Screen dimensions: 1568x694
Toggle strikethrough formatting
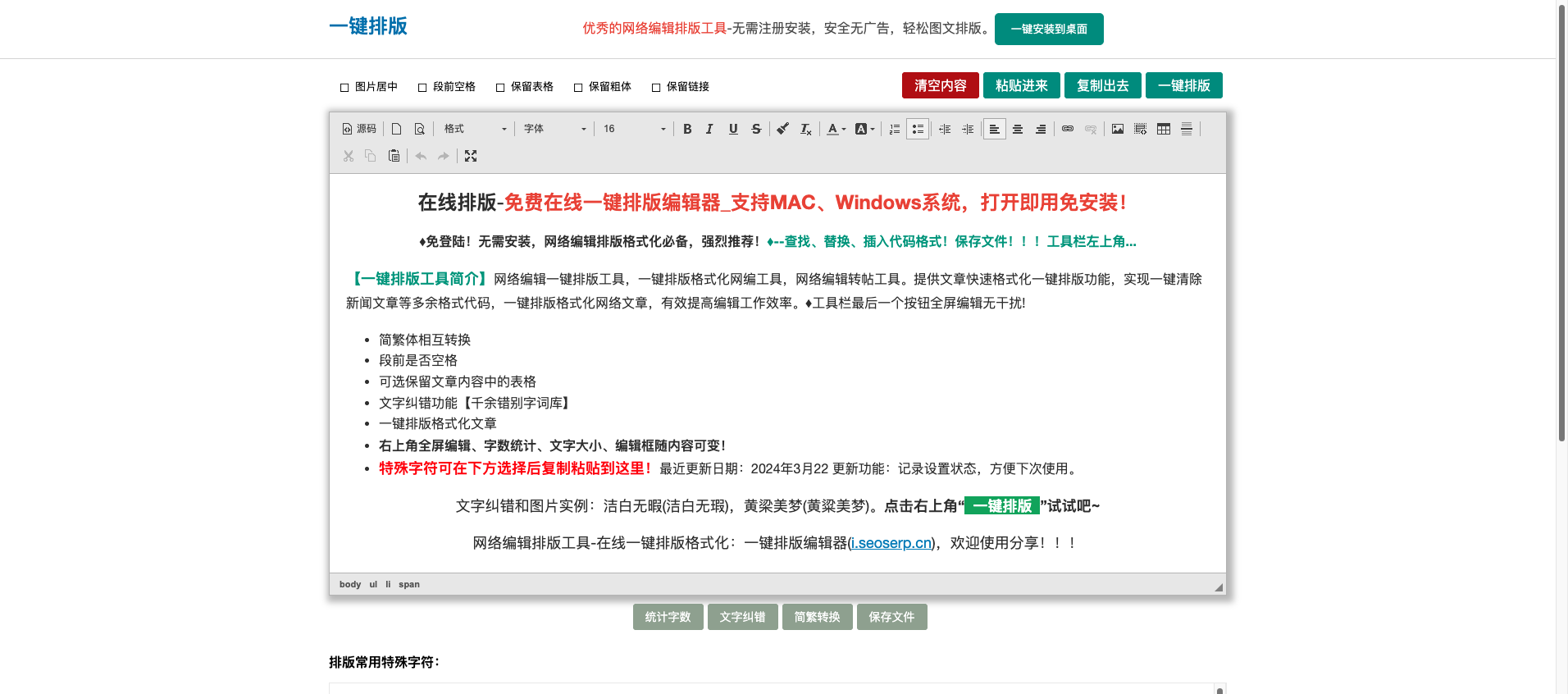(x=756, y=129)
